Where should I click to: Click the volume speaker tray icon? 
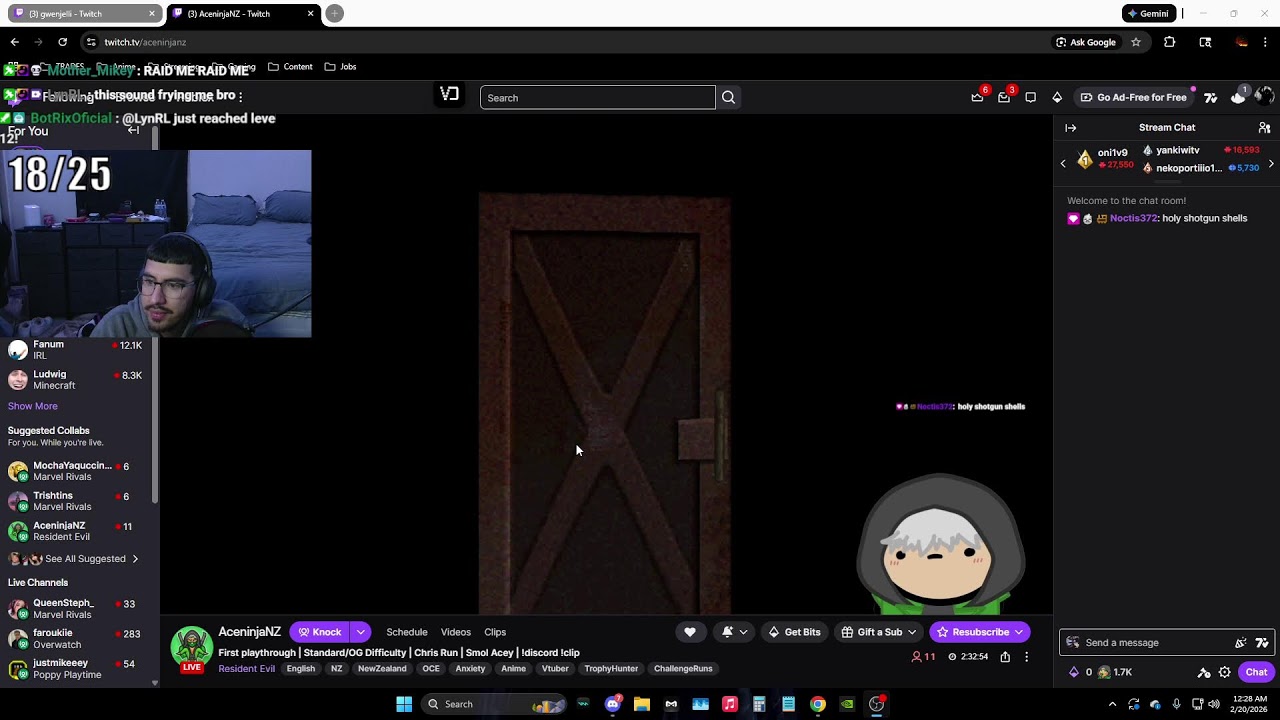(x=1214, y=704)
